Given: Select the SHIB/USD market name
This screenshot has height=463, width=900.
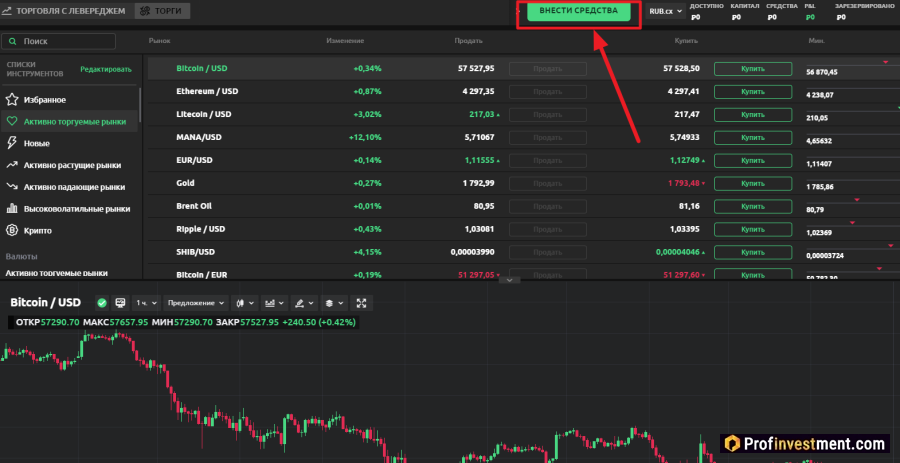Looking at the screenshot, I should tap(196, 252).
